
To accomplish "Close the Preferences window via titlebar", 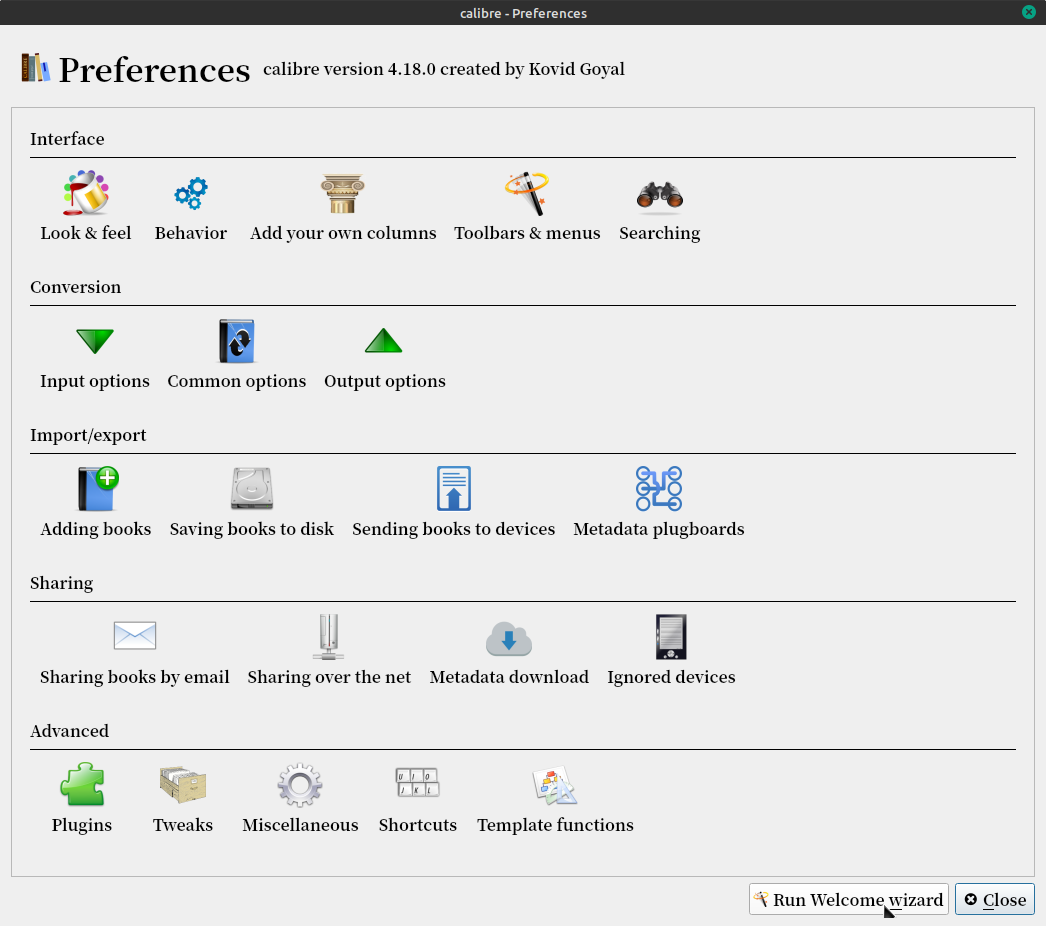I will click(x=1029, y=12).
